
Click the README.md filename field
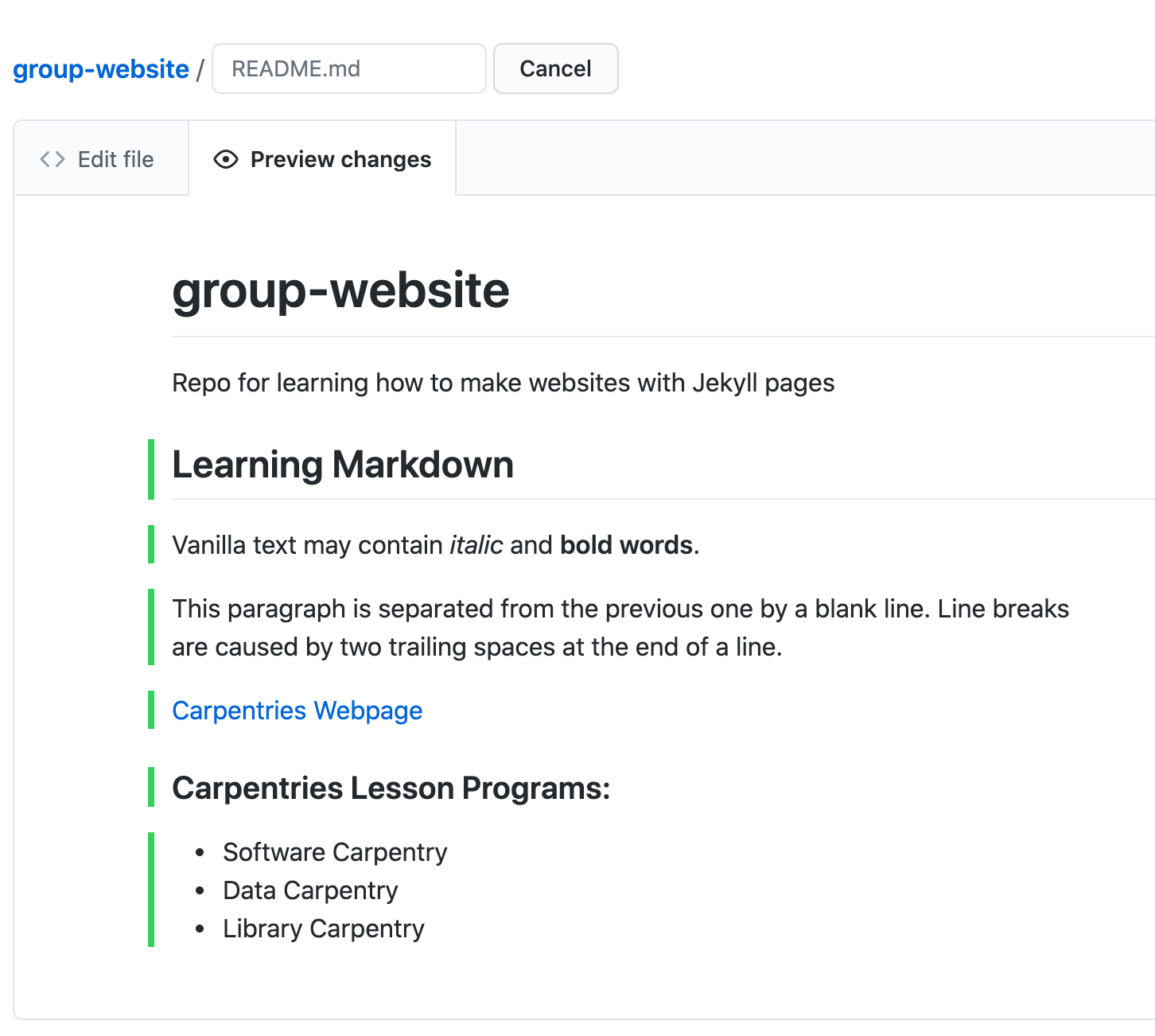pyautogui.click(x=348, y=68)
